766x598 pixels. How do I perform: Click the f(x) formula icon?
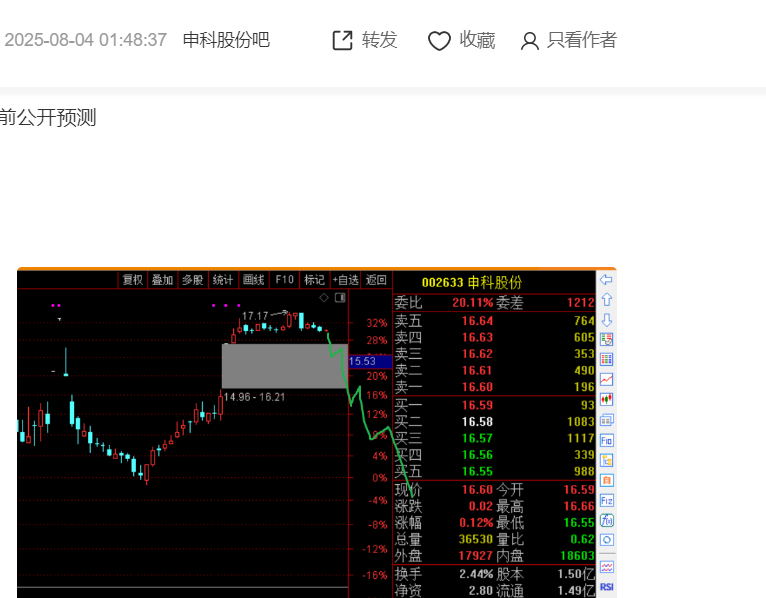[606, 520]
